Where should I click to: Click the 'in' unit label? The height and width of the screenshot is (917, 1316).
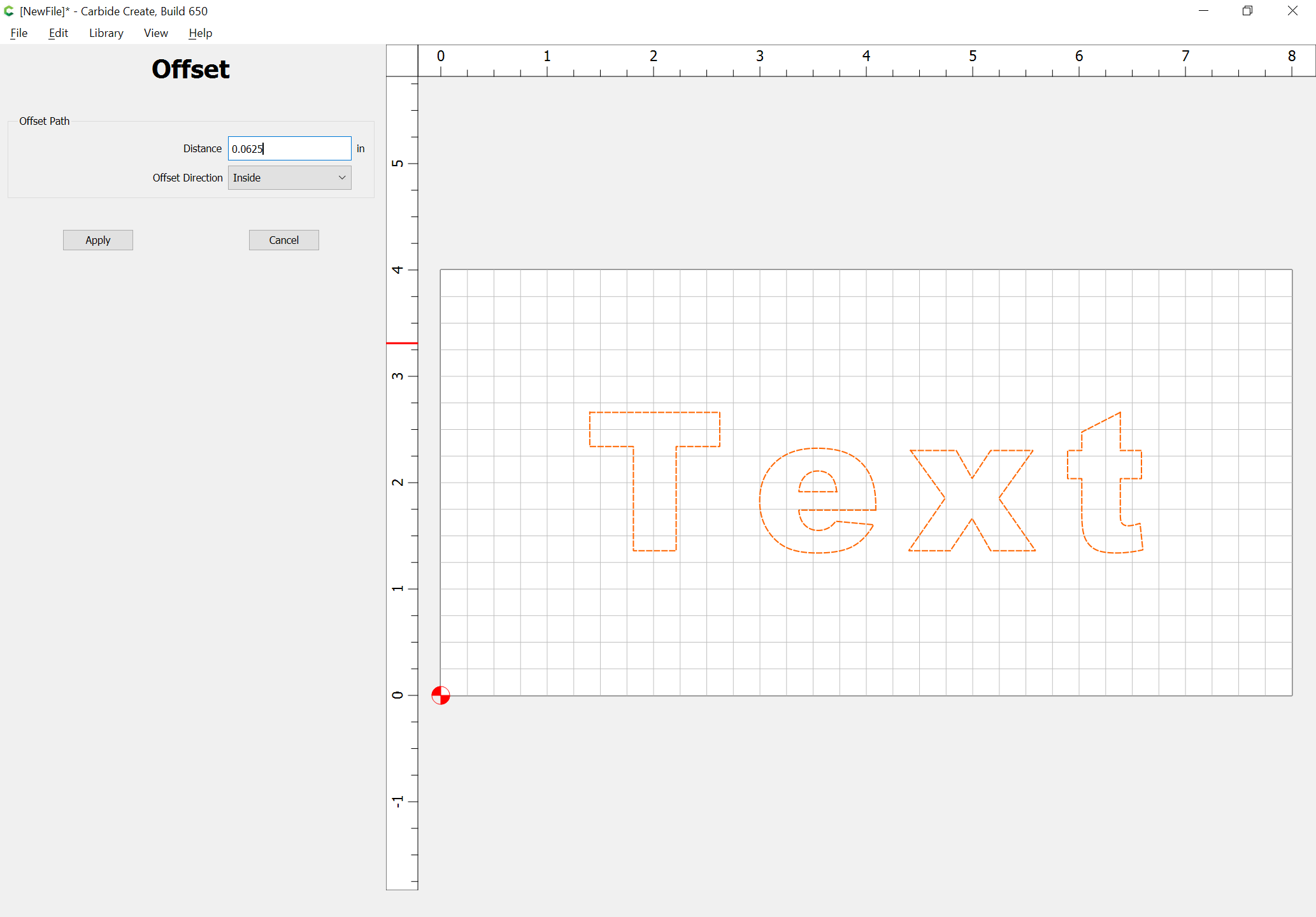pyautogui.click(x=361, y=148)
